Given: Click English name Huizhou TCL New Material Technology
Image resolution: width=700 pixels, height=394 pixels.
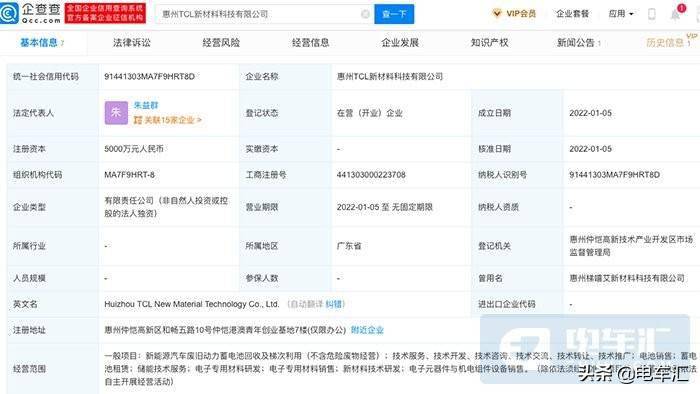Looking at the screenshot, I should click(x=192, y=304).
